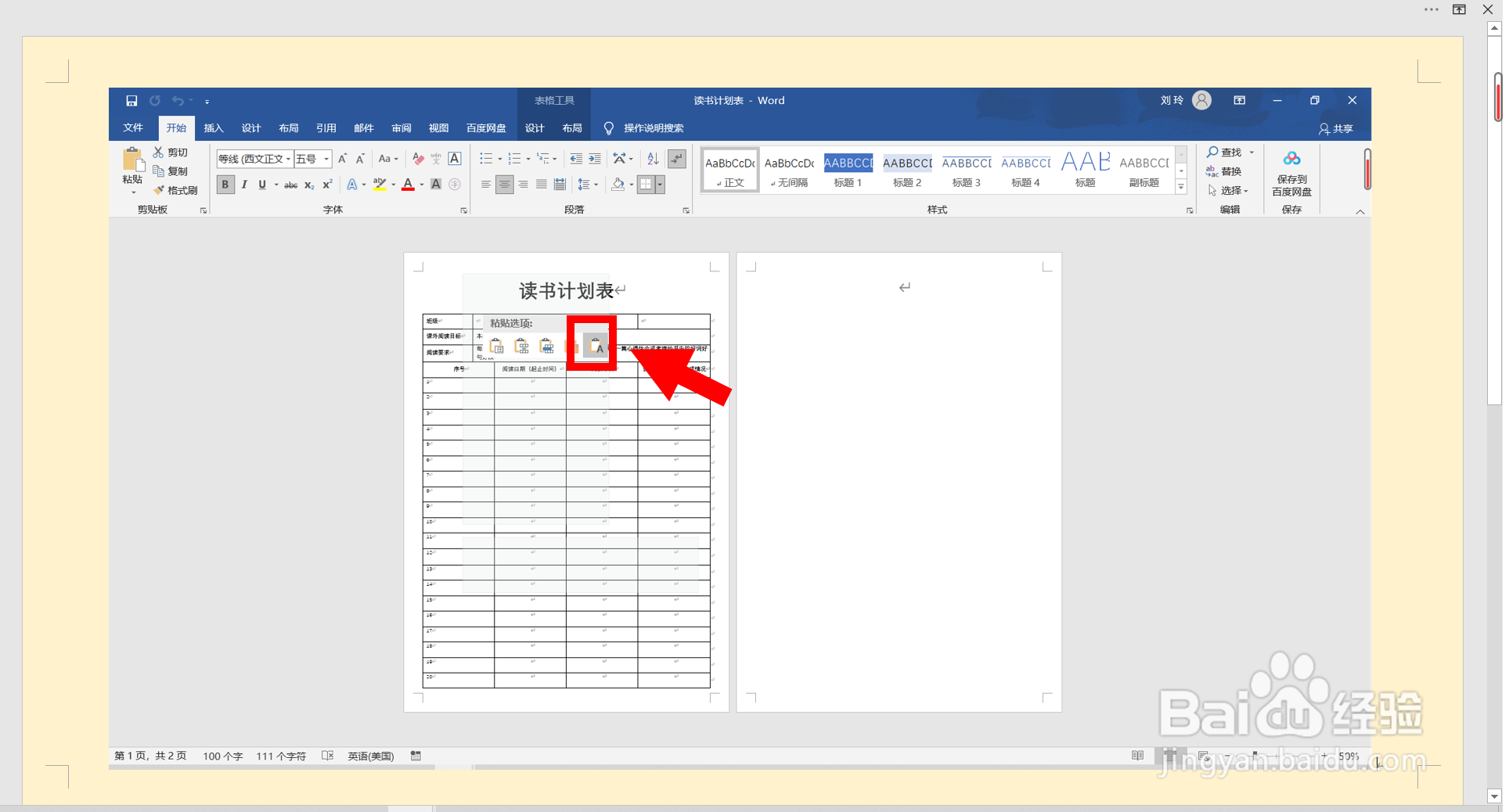Toggle Underline formatting
This screenshot has height=812, width=1509.
[262, 185]
